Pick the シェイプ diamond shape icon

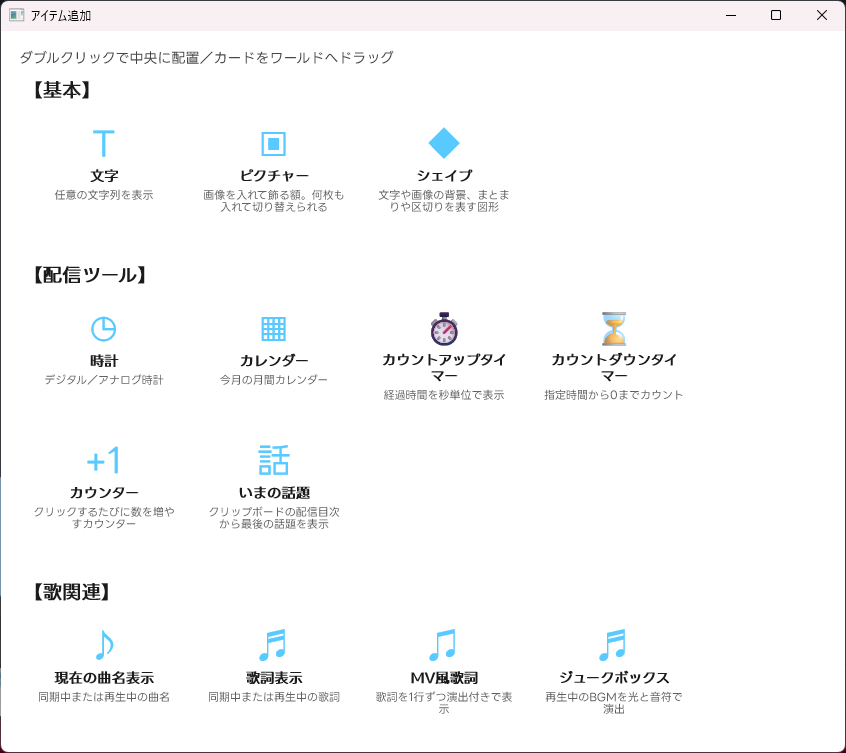point(444,143)
